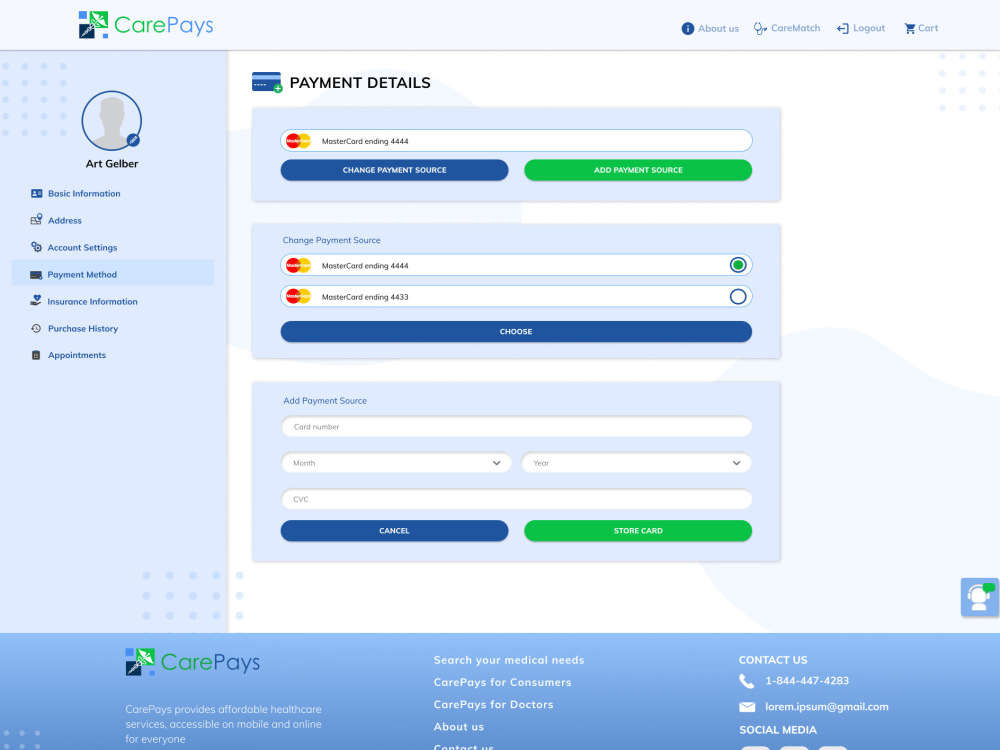
Task: Select MasterCard ending 4444 radio button
Action: tap(737, 265)
